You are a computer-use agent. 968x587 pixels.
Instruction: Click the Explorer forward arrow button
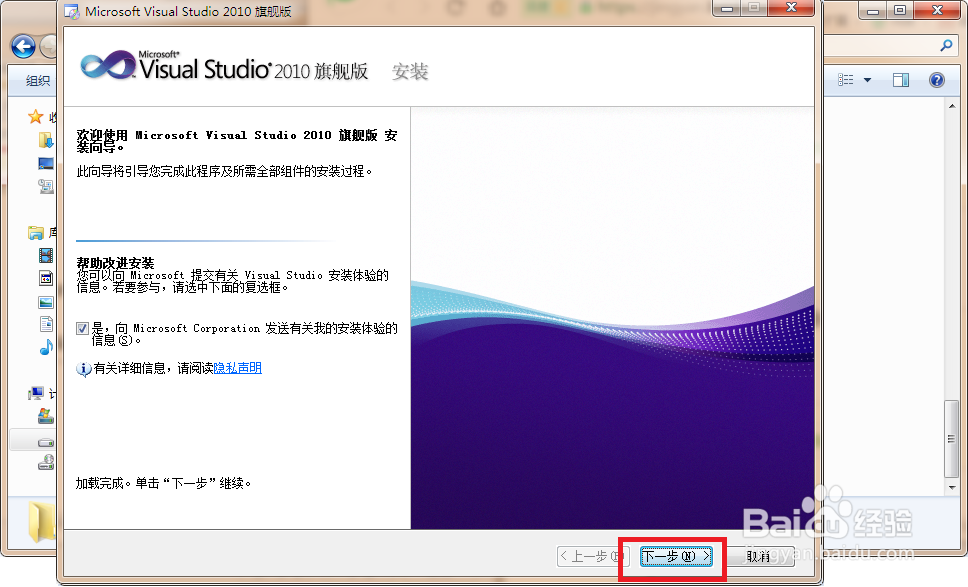pos(48,46)
